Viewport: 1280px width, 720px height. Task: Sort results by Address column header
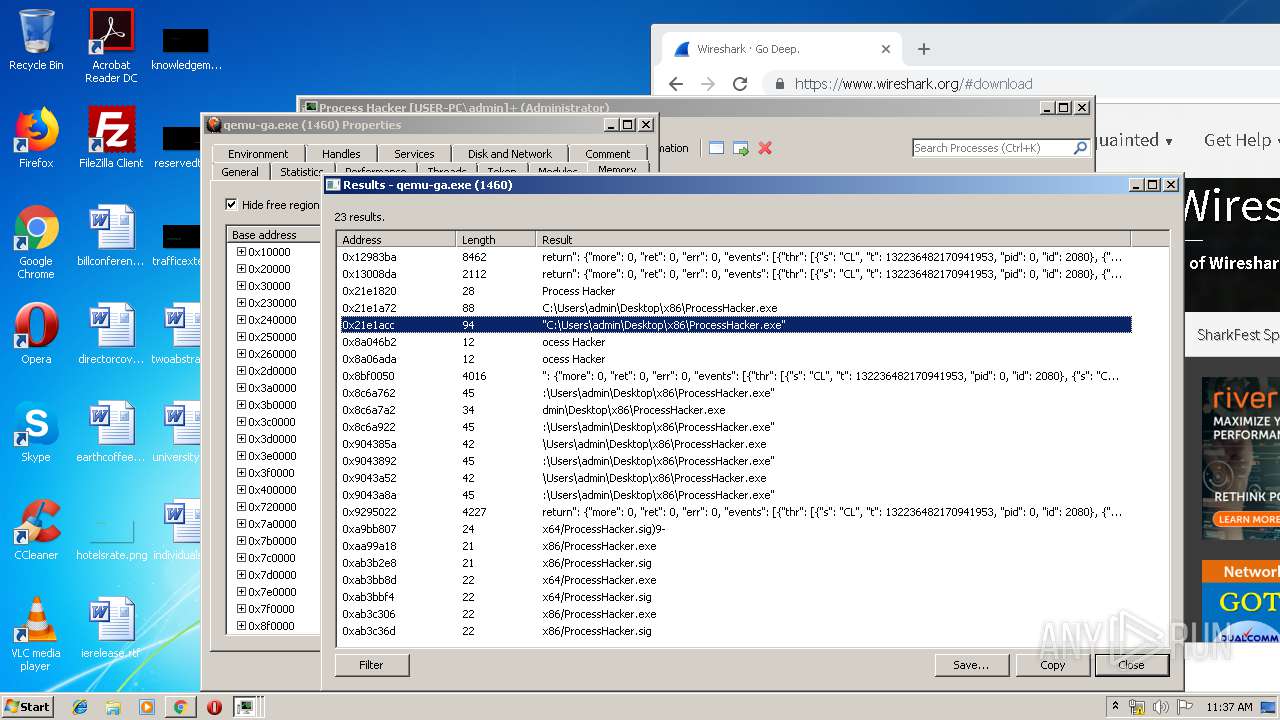coord(395,239)
